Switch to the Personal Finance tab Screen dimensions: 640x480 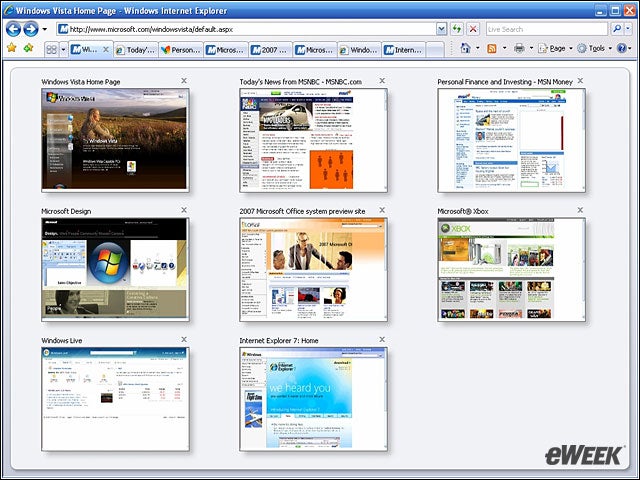click(x=180, y=50)
